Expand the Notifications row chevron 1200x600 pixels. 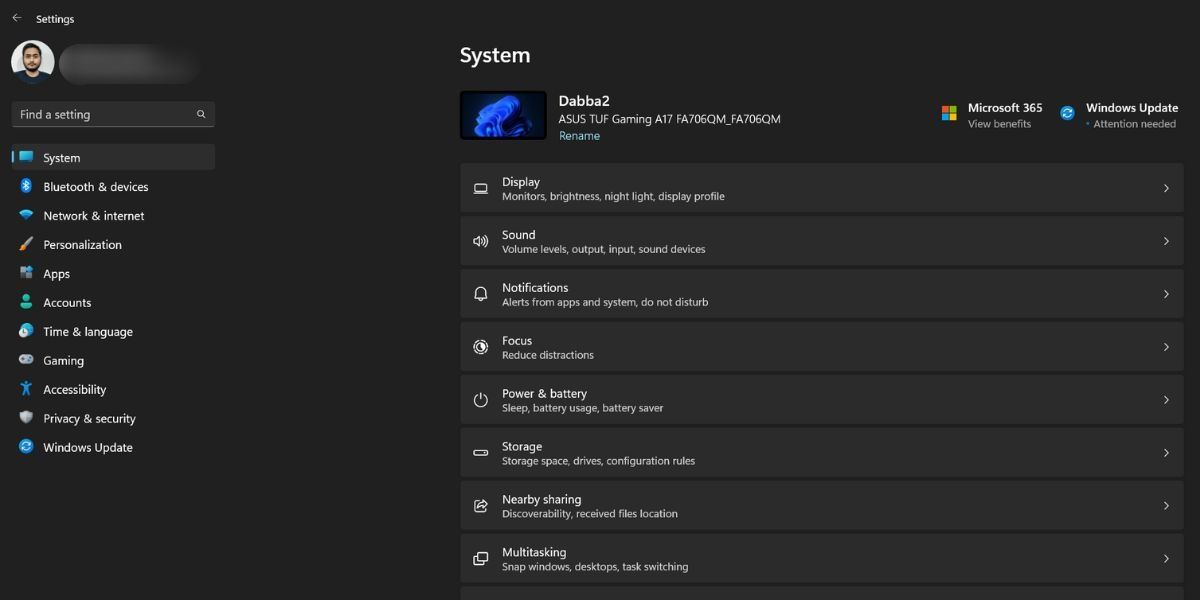pyautogui.click(x=1166, y=294)
